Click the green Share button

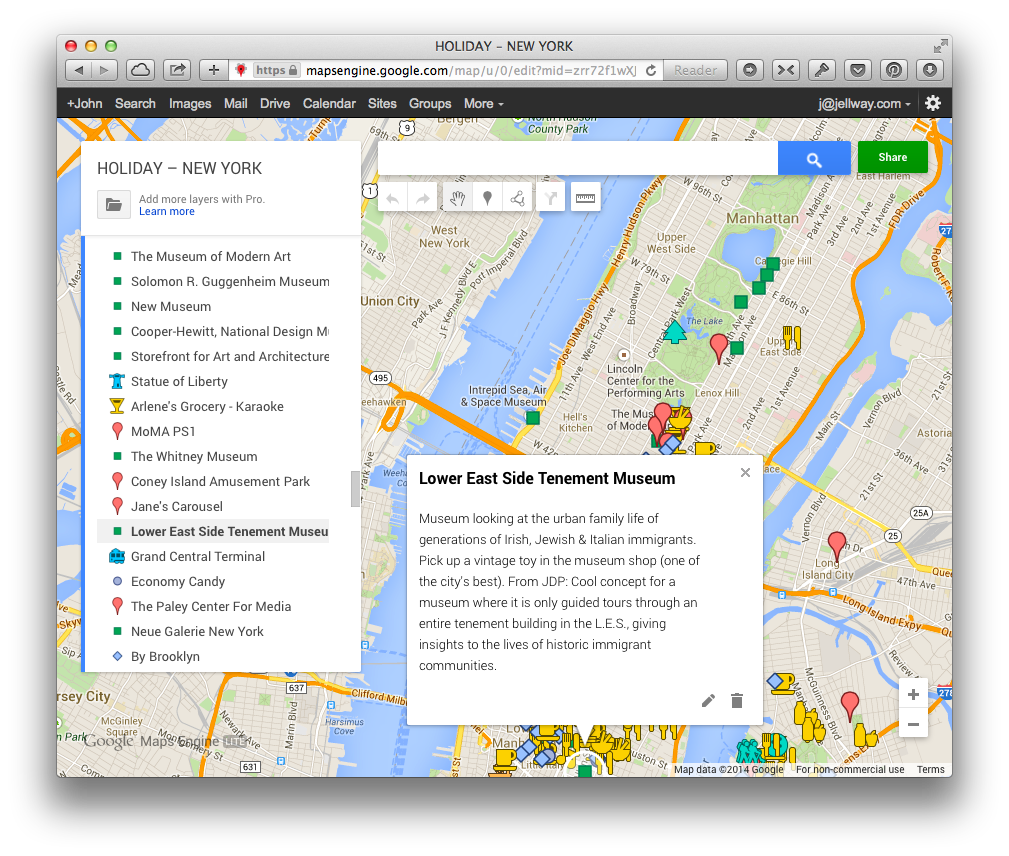tap(893, 157)
